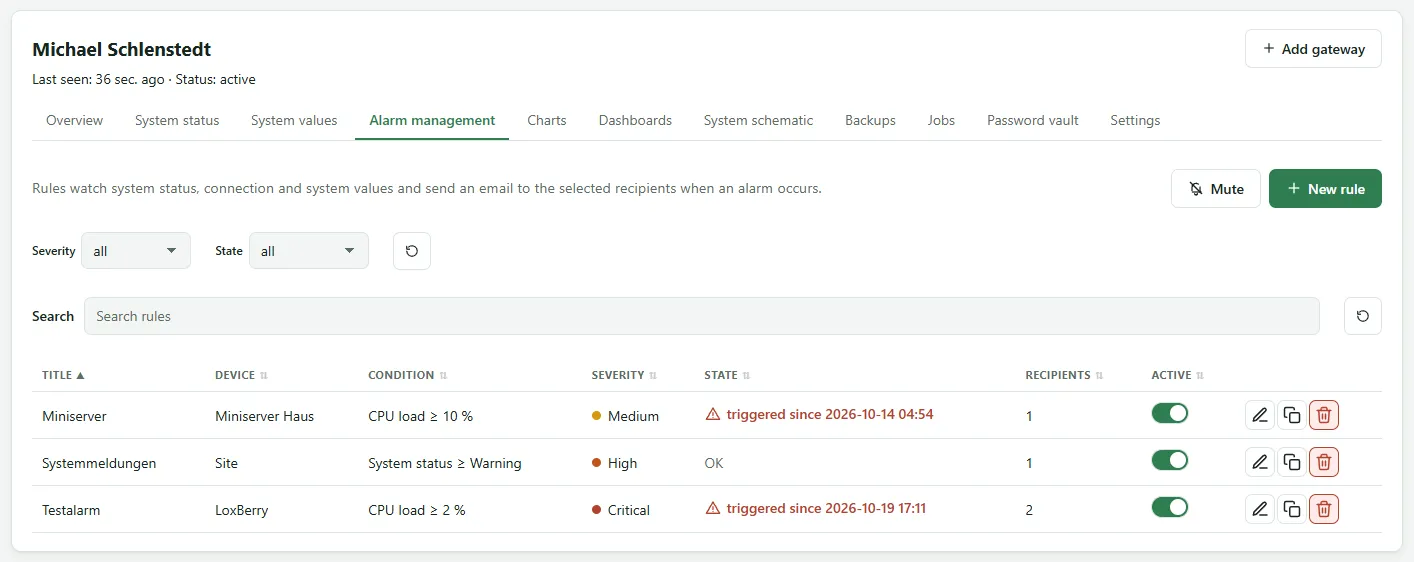Viewport: 1414px width, 562px height.
Task: Click the 'Testalarm' rule title
Action: click(71, 510)
